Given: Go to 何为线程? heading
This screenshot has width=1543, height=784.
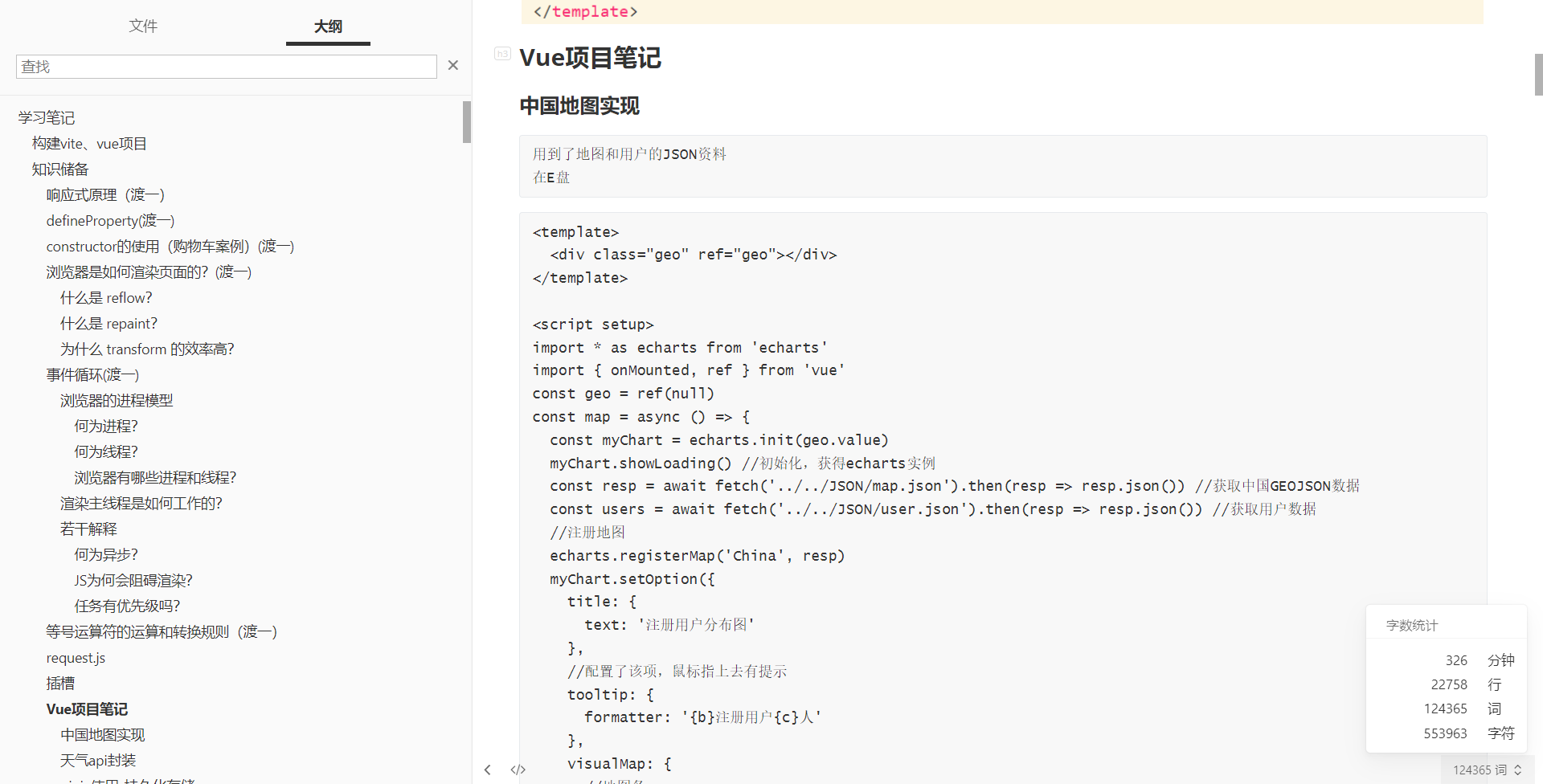Looking at the screenshot, I should [106, 452].
